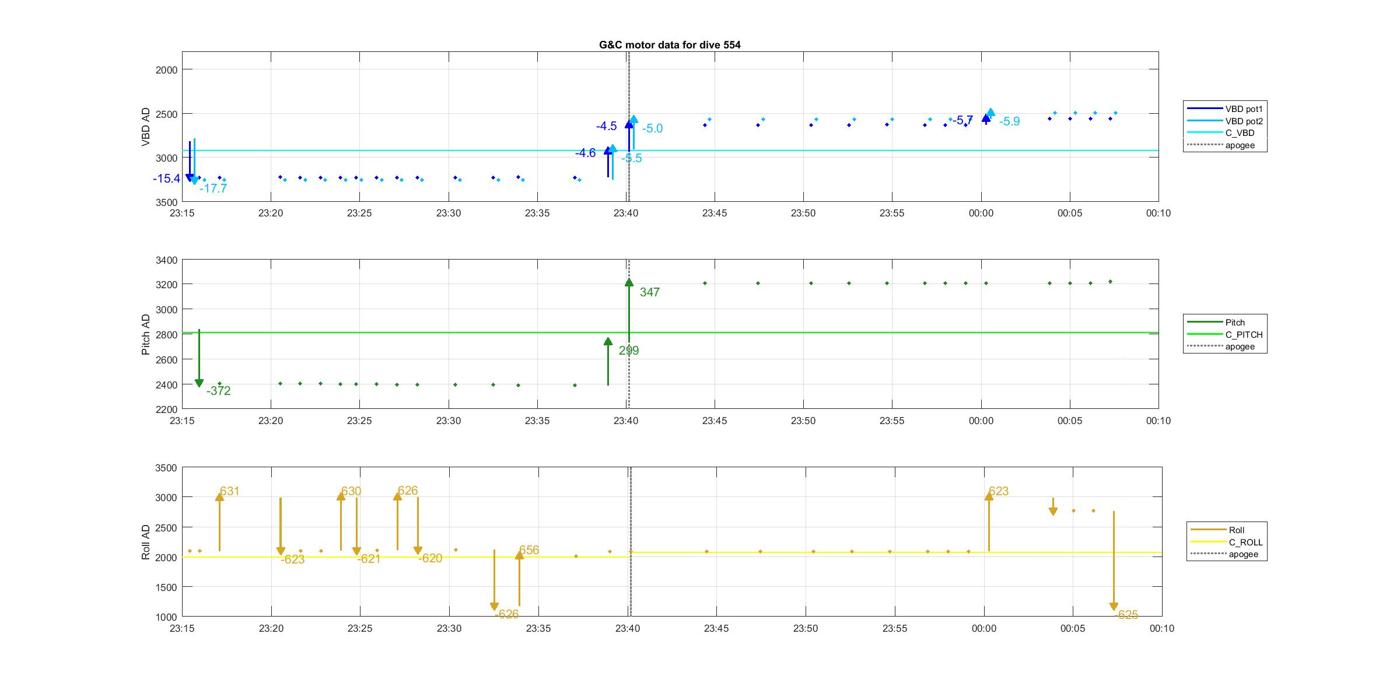Click the 'Pitch AD' y-axis label
1400x693 pixels.
(x=146, y=334)
